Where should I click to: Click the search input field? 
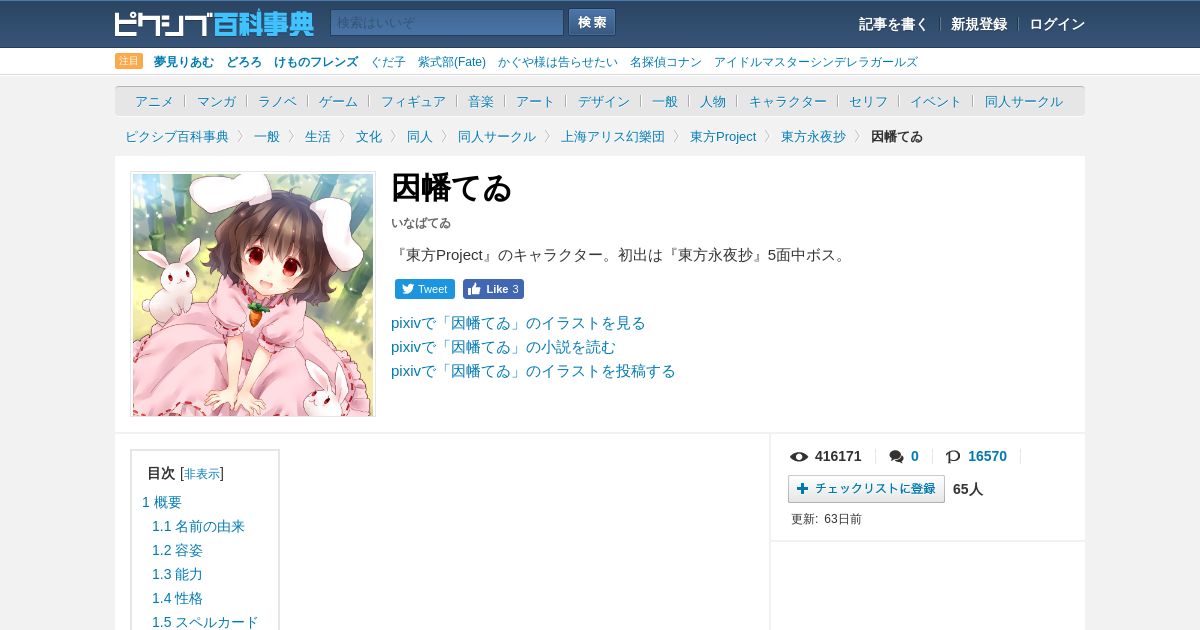pyautogui.click(x=447, y=23)
